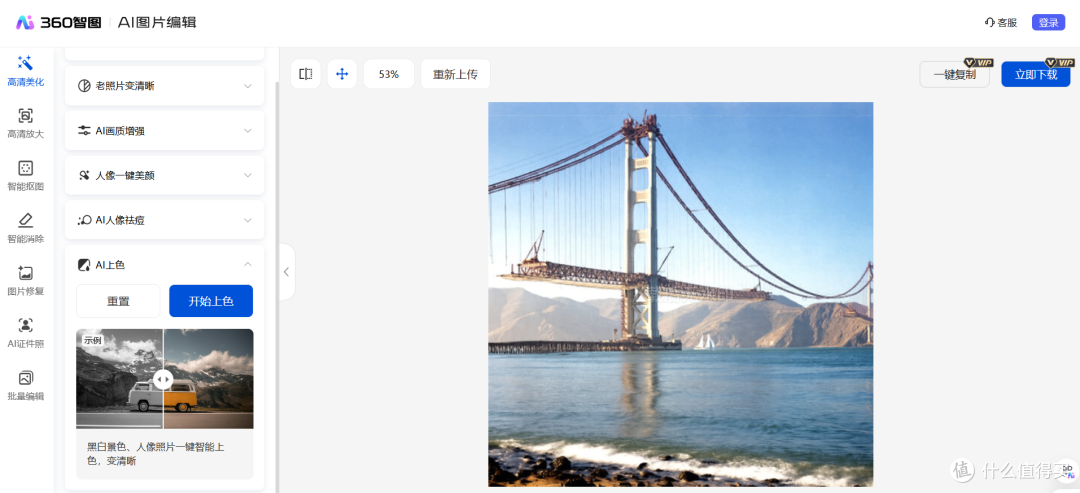Click the 人像一键美颜 icon
The height and width of the screenshot is (493, 1080).
pyautogui.click(x=84, y=176)
